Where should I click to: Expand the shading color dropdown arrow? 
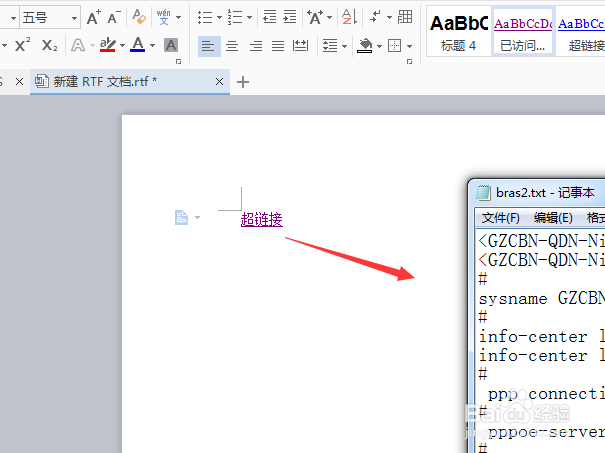379,46
